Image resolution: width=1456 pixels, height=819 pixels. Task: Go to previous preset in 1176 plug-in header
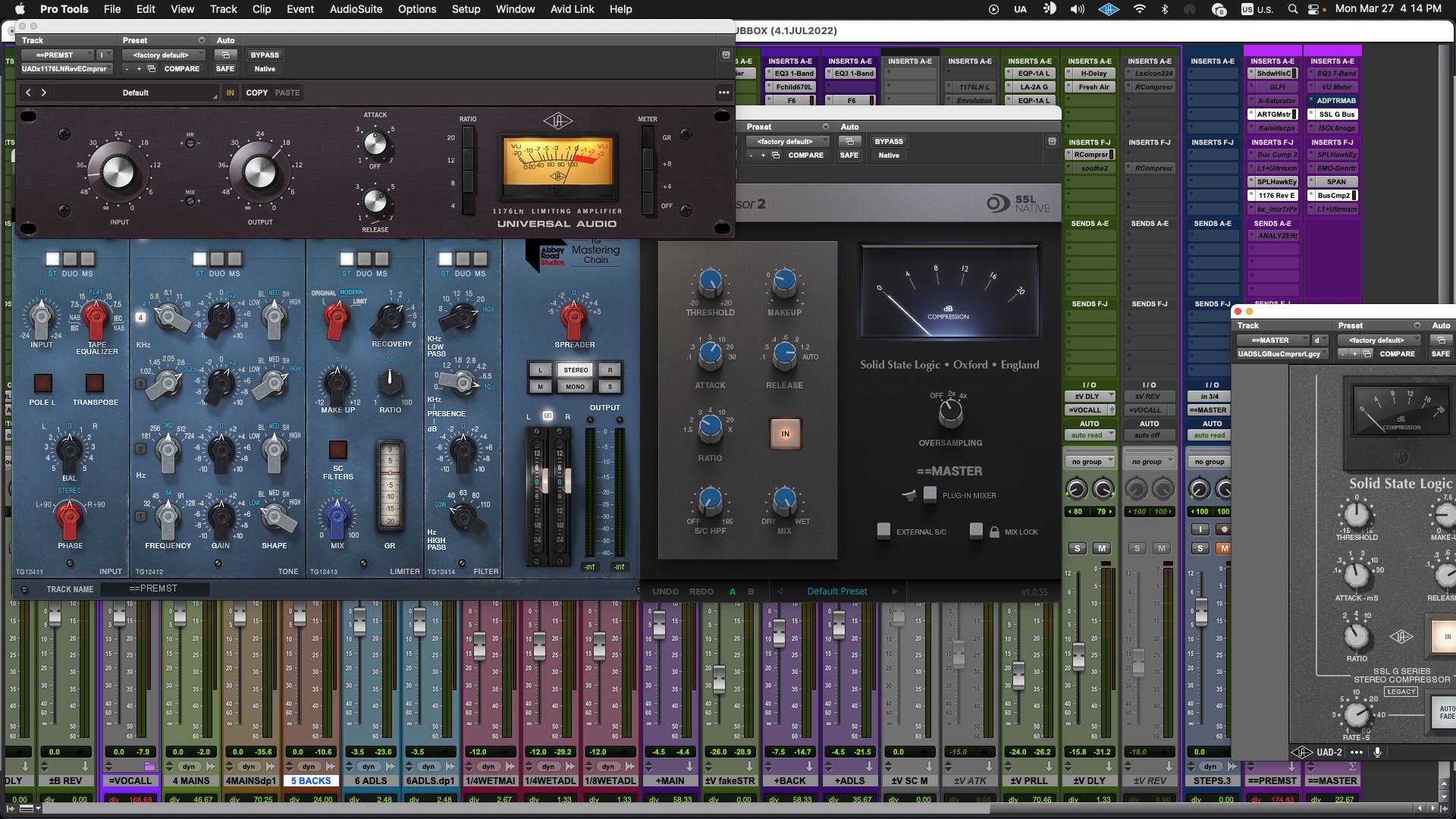click(28, 93)
